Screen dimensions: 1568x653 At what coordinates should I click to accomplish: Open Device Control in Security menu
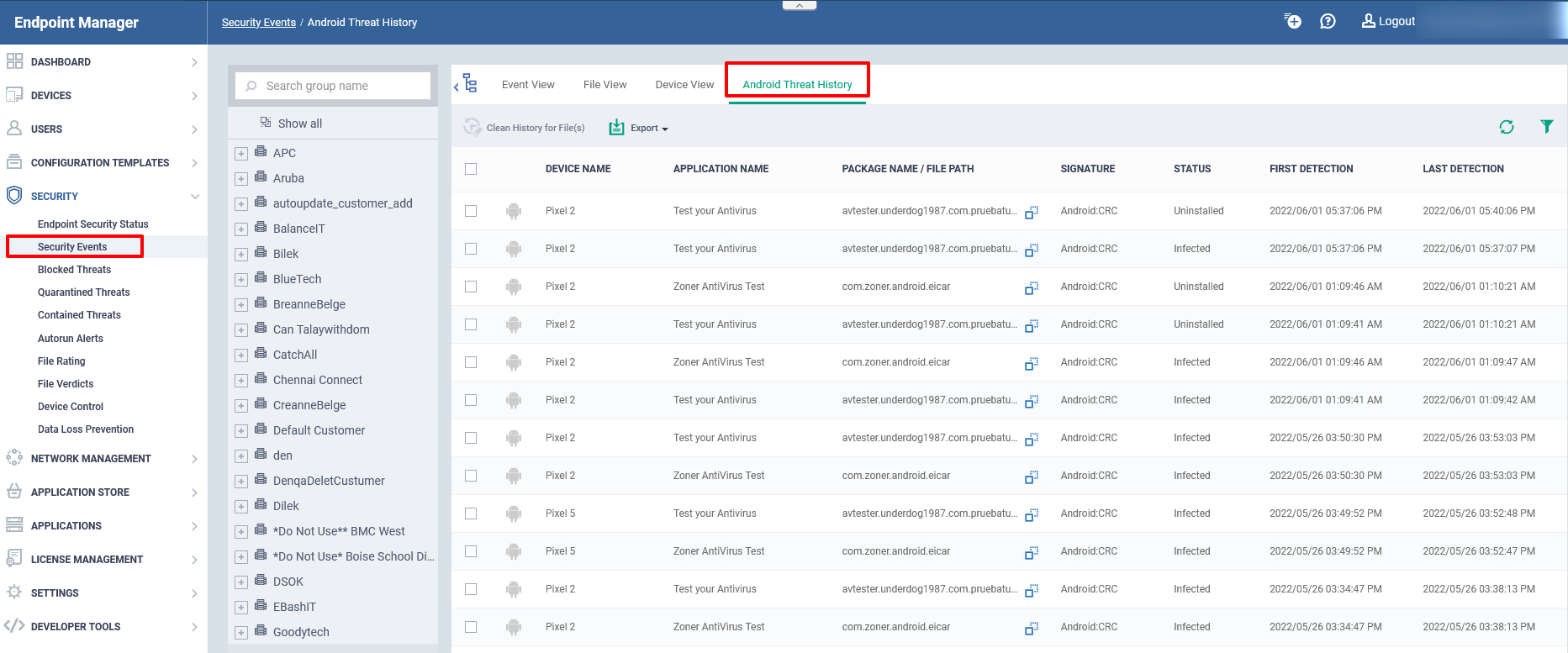(71, 407)
